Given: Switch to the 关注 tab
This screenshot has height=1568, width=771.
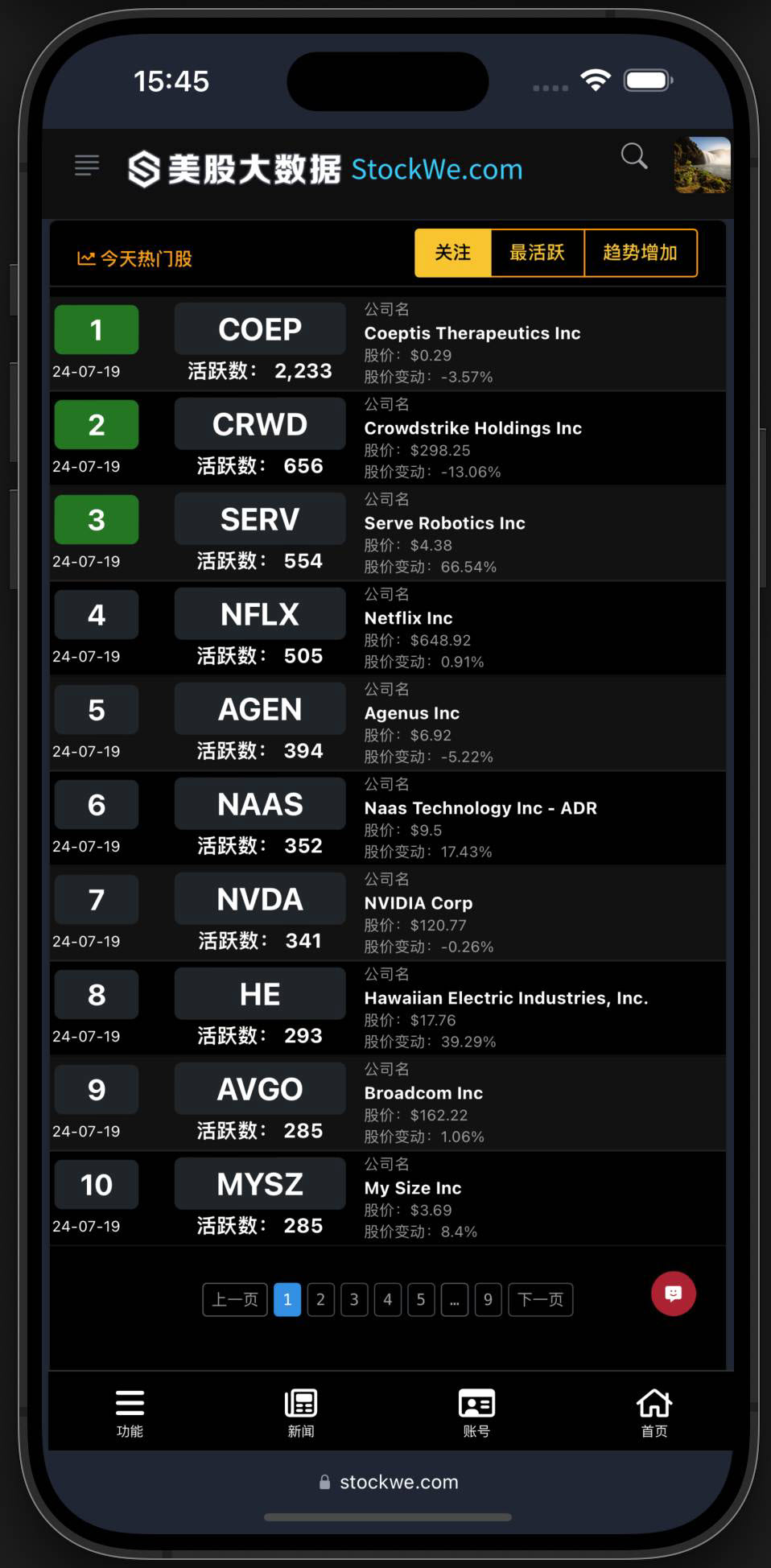Looking at the screenshot, I should (x=453, y=253).
